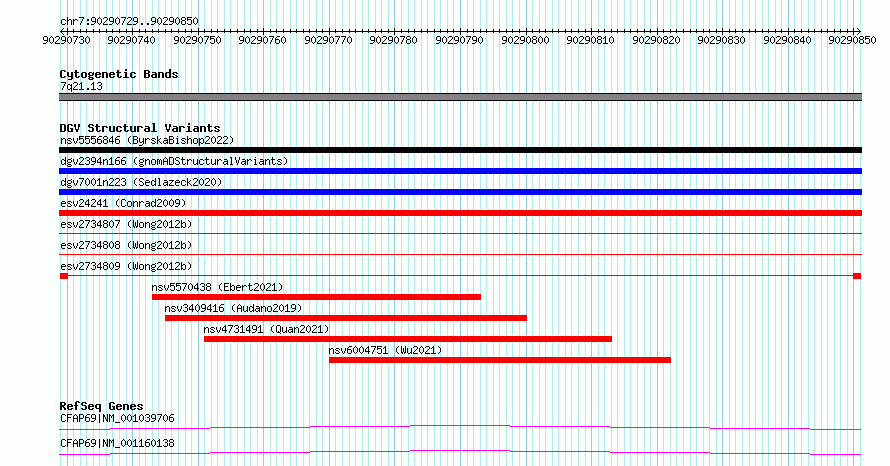Click the black nsv5556846 variant bar
This screenshot has height=466, width=890.
click(x=460, y=150)
